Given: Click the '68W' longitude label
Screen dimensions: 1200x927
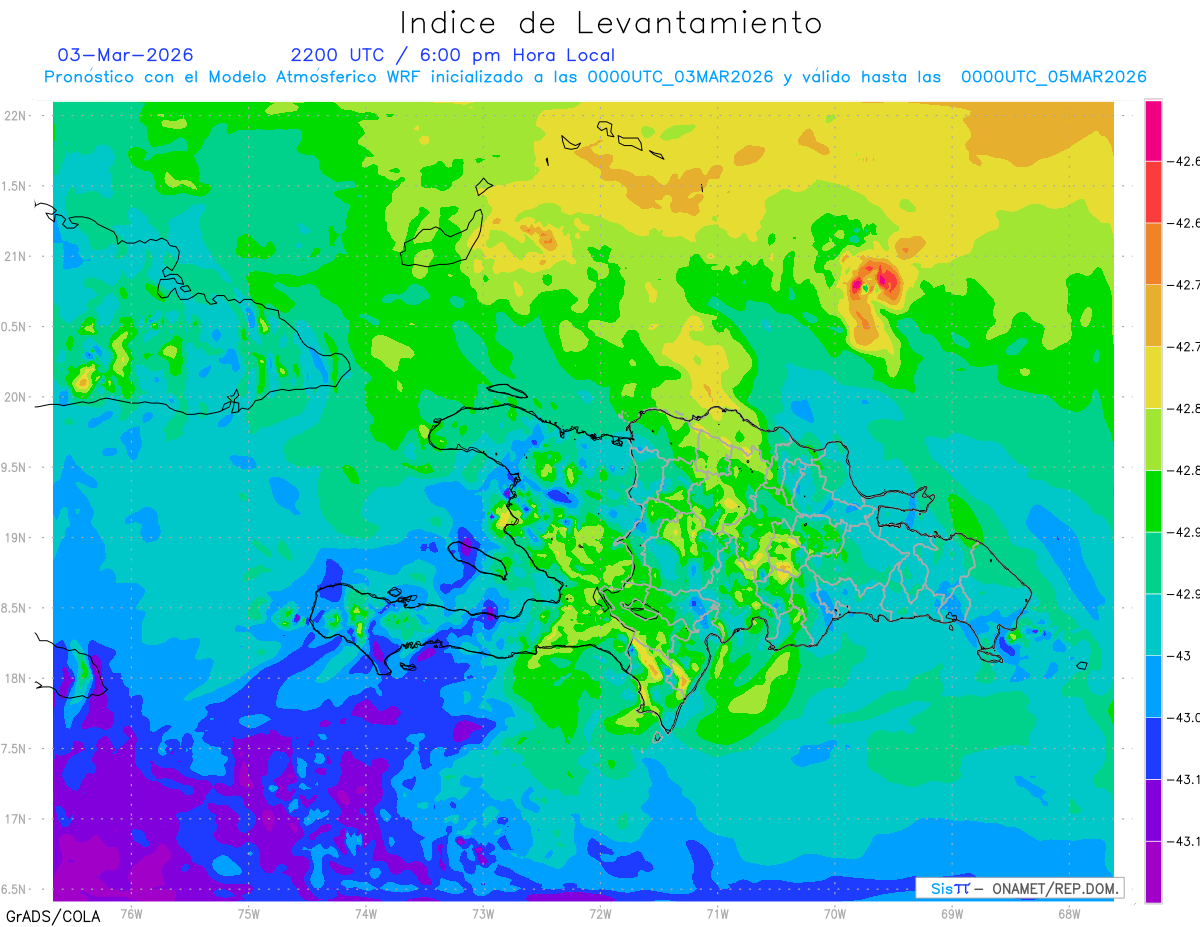Looking at the screenshot, I should (1069, 913).
